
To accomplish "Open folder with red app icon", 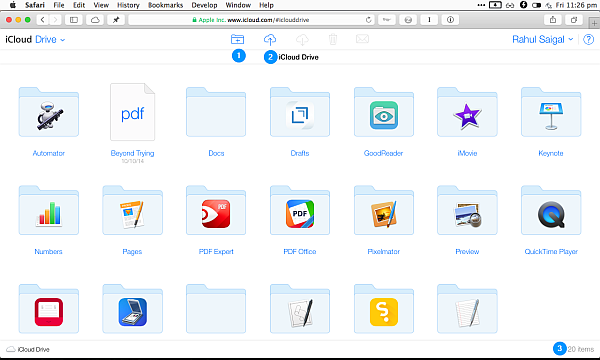I will [x=49, y=309].
